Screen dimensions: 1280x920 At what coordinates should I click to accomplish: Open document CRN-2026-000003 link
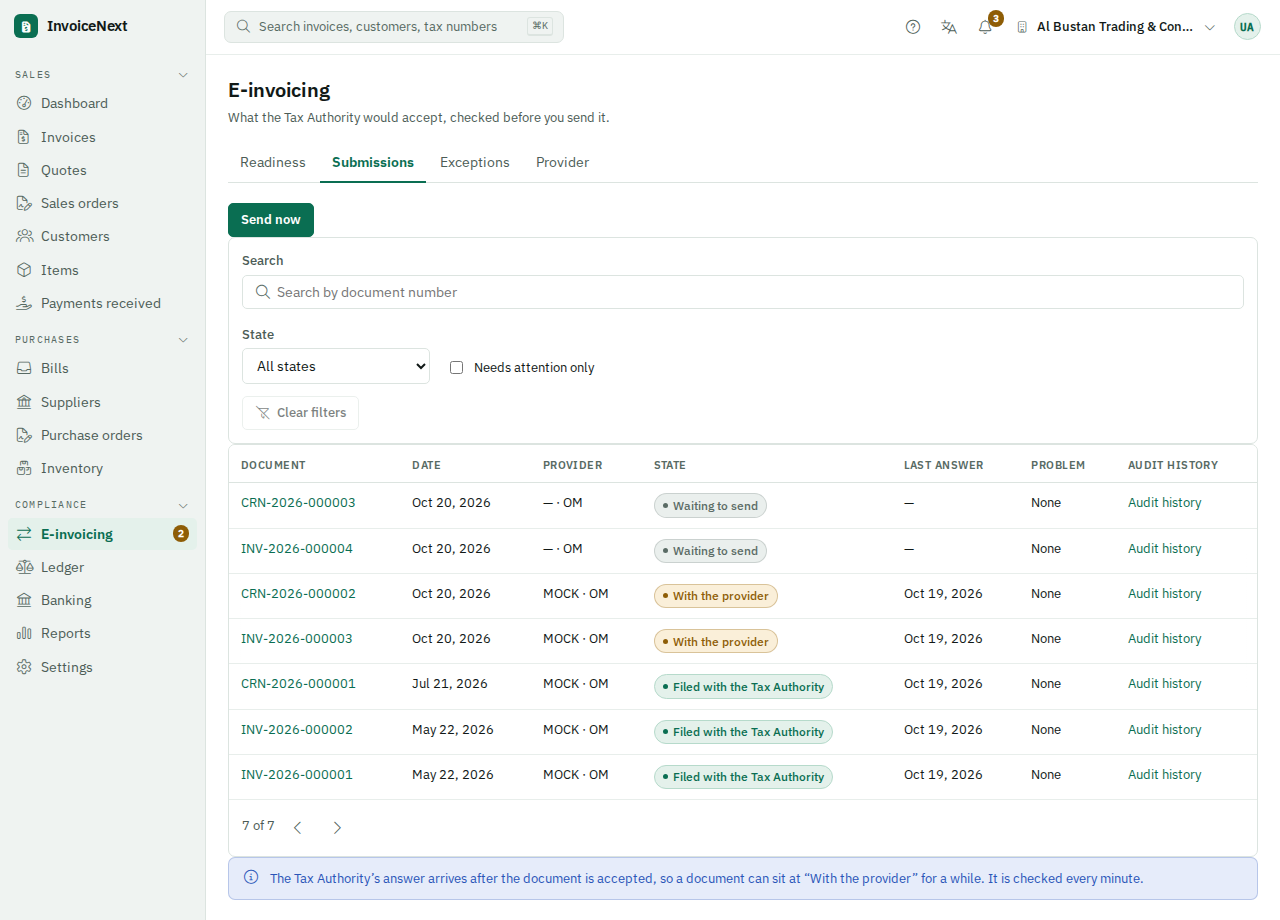click(x=298, y=503)
